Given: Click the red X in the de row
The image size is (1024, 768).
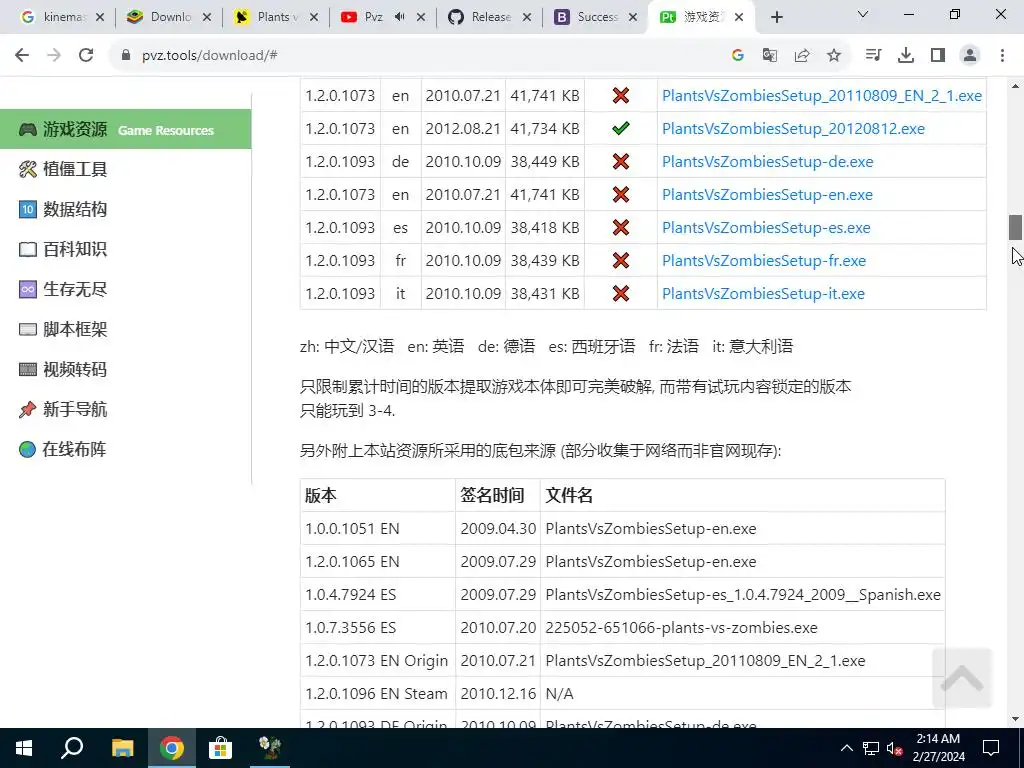Looking at the screenshot, I should pos(620,161).
